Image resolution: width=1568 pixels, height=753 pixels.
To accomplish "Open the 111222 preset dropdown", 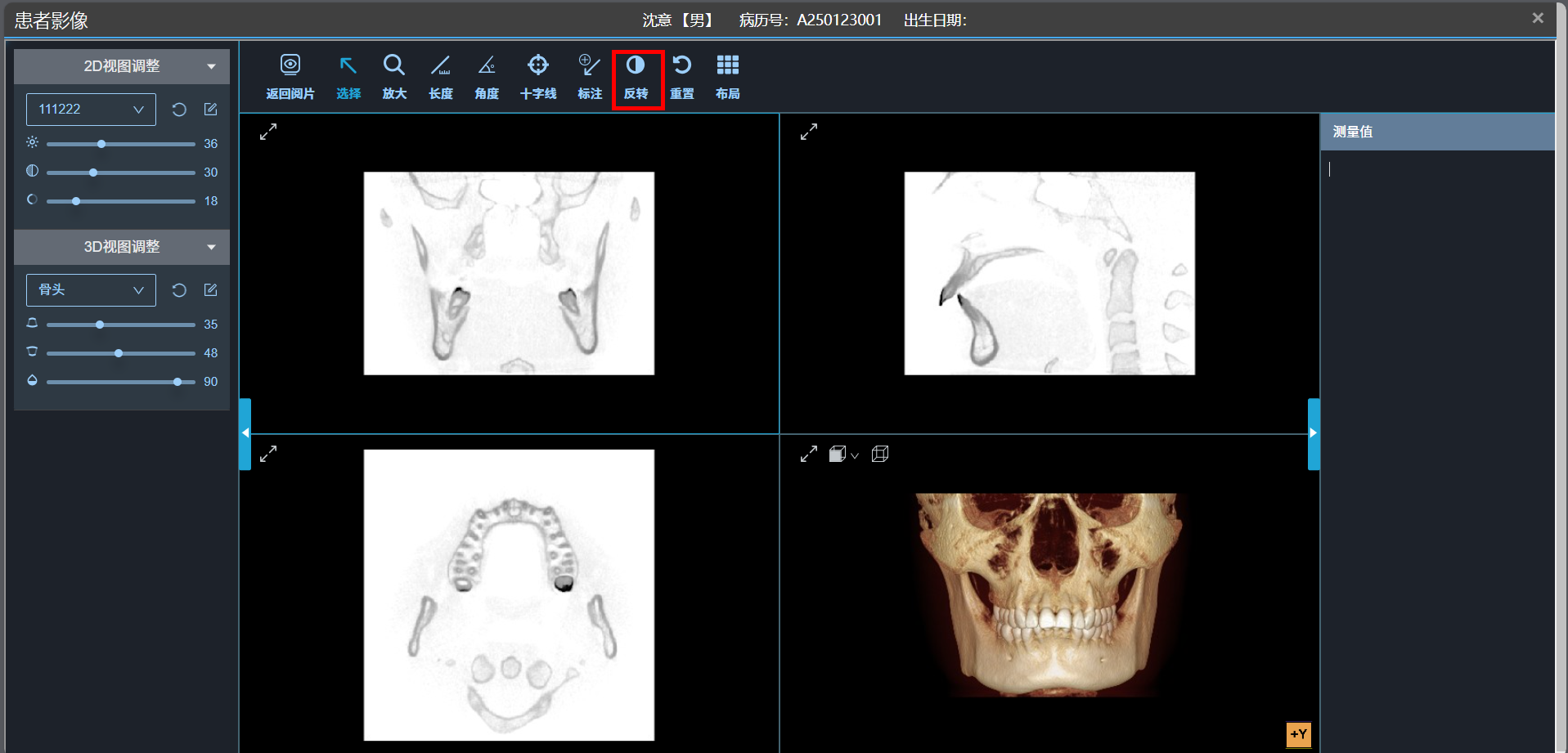I will [x=91, y=110].
